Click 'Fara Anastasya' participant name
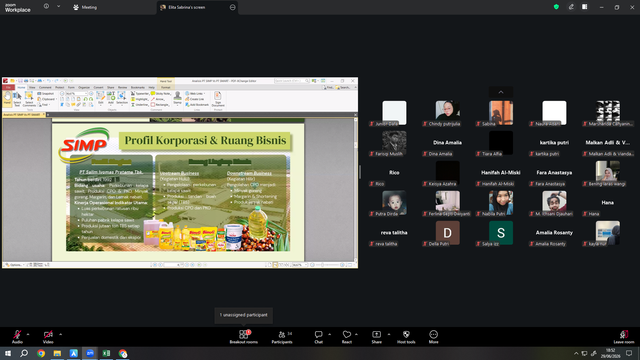Screen dimensions: 640x360 (x=554, y=173)
